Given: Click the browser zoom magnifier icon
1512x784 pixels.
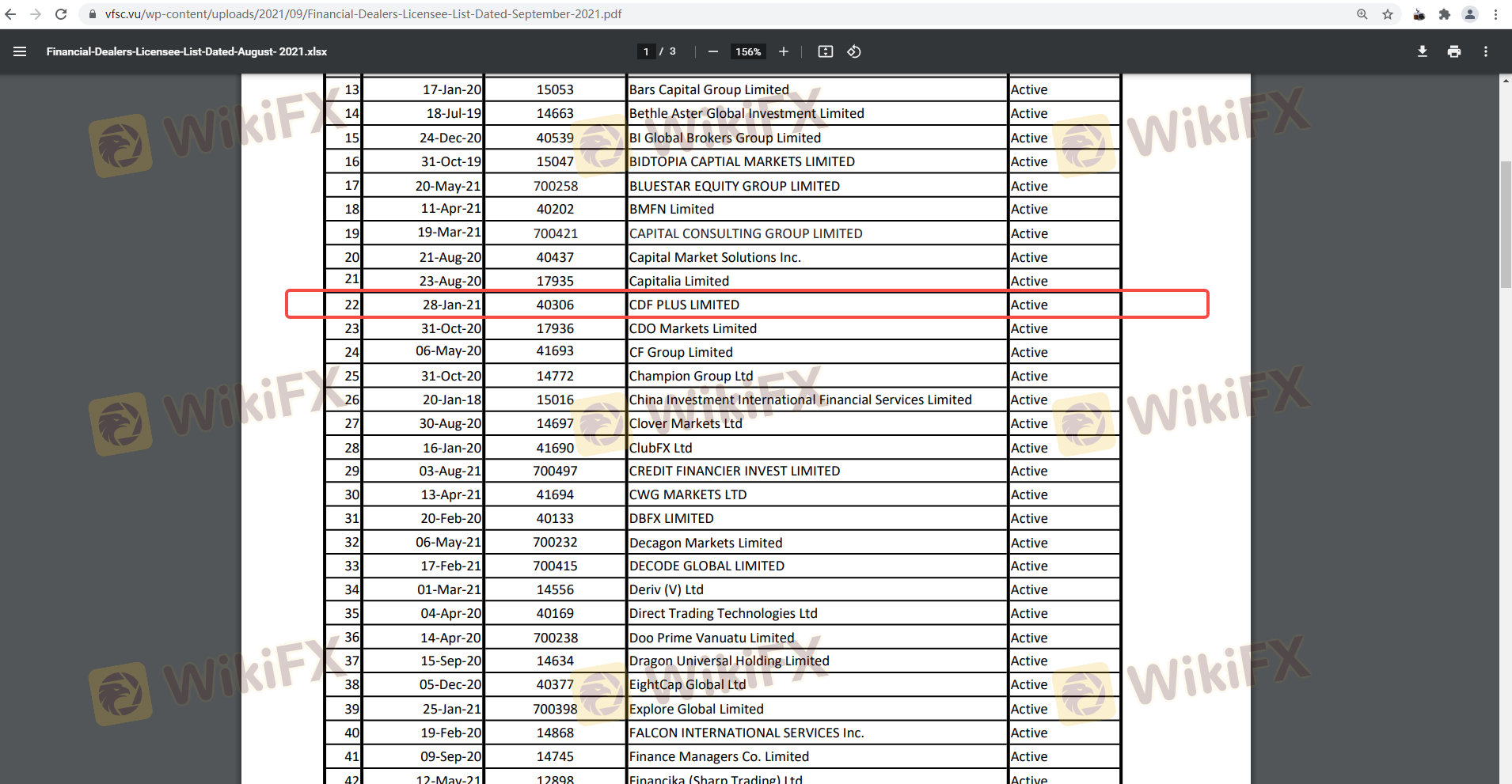Looking at the screenshot, I should click(1362, 14).
